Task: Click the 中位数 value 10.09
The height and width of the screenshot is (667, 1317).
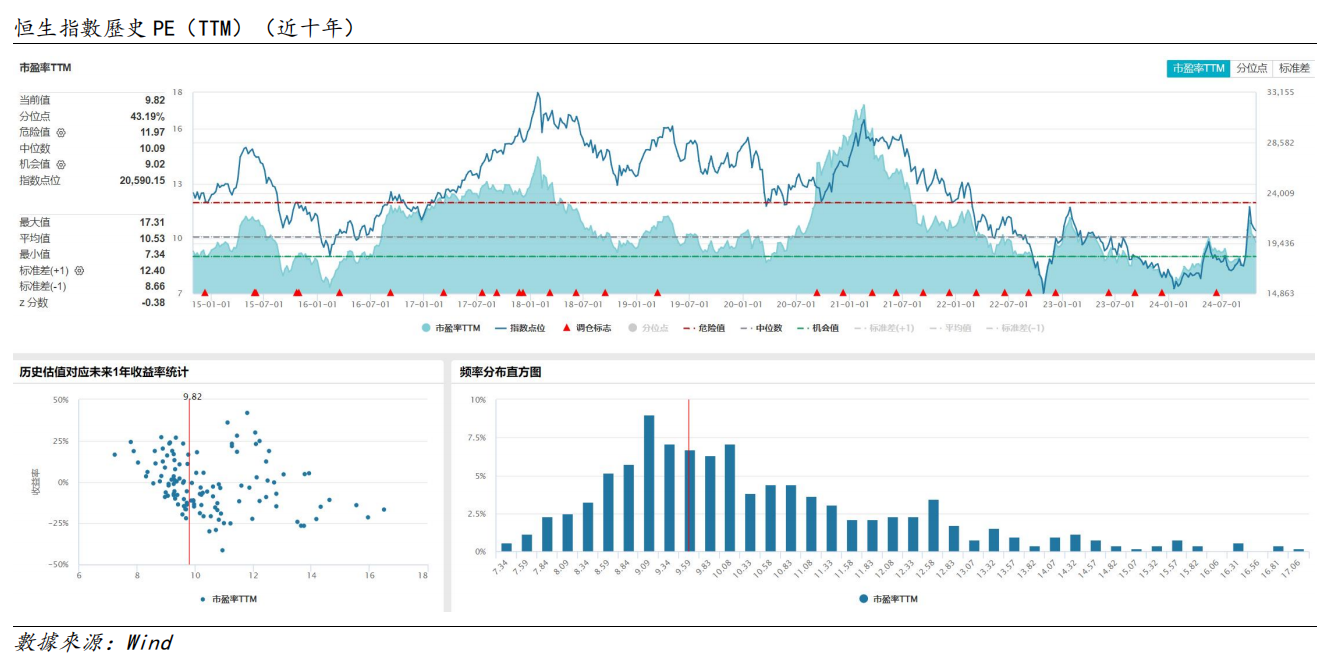Action: pos(153,148)
